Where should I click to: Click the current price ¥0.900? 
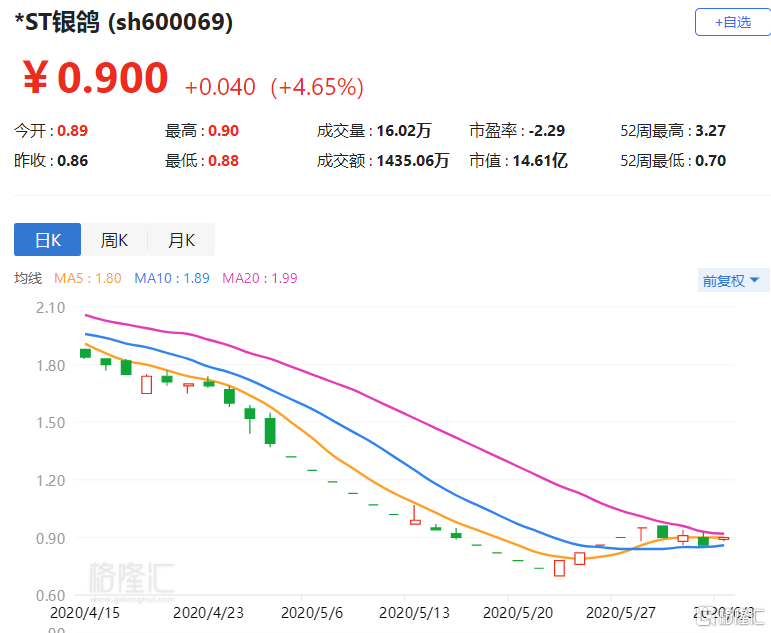pyautogui.click(x=95, y=77)
